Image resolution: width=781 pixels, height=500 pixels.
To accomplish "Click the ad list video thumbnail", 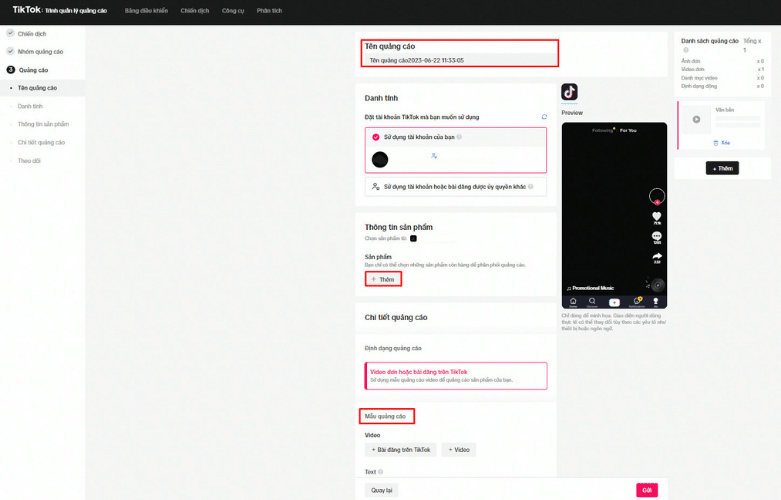I will pos(696,120).
